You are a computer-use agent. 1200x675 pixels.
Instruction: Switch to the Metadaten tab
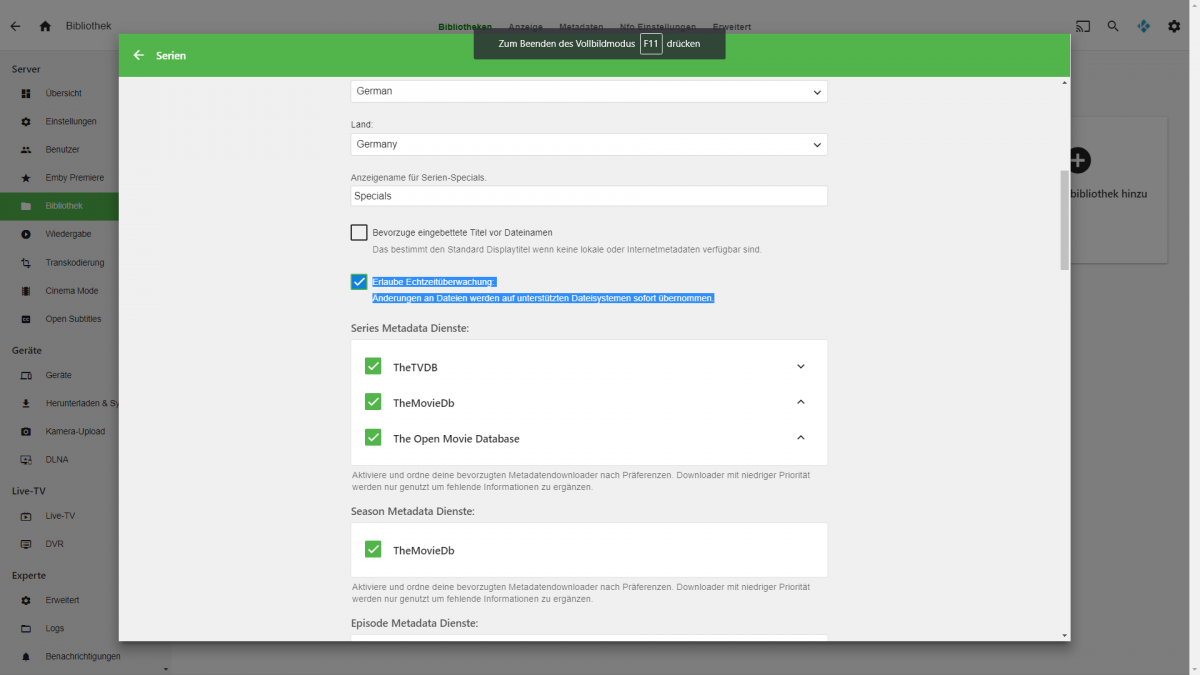580,27
